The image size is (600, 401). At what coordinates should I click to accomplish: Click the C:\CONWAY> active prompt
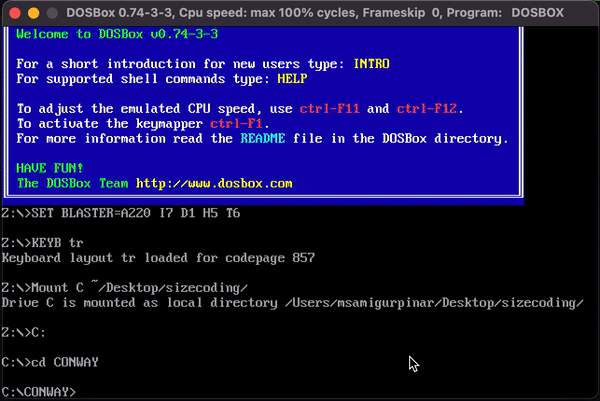point(39,392)
